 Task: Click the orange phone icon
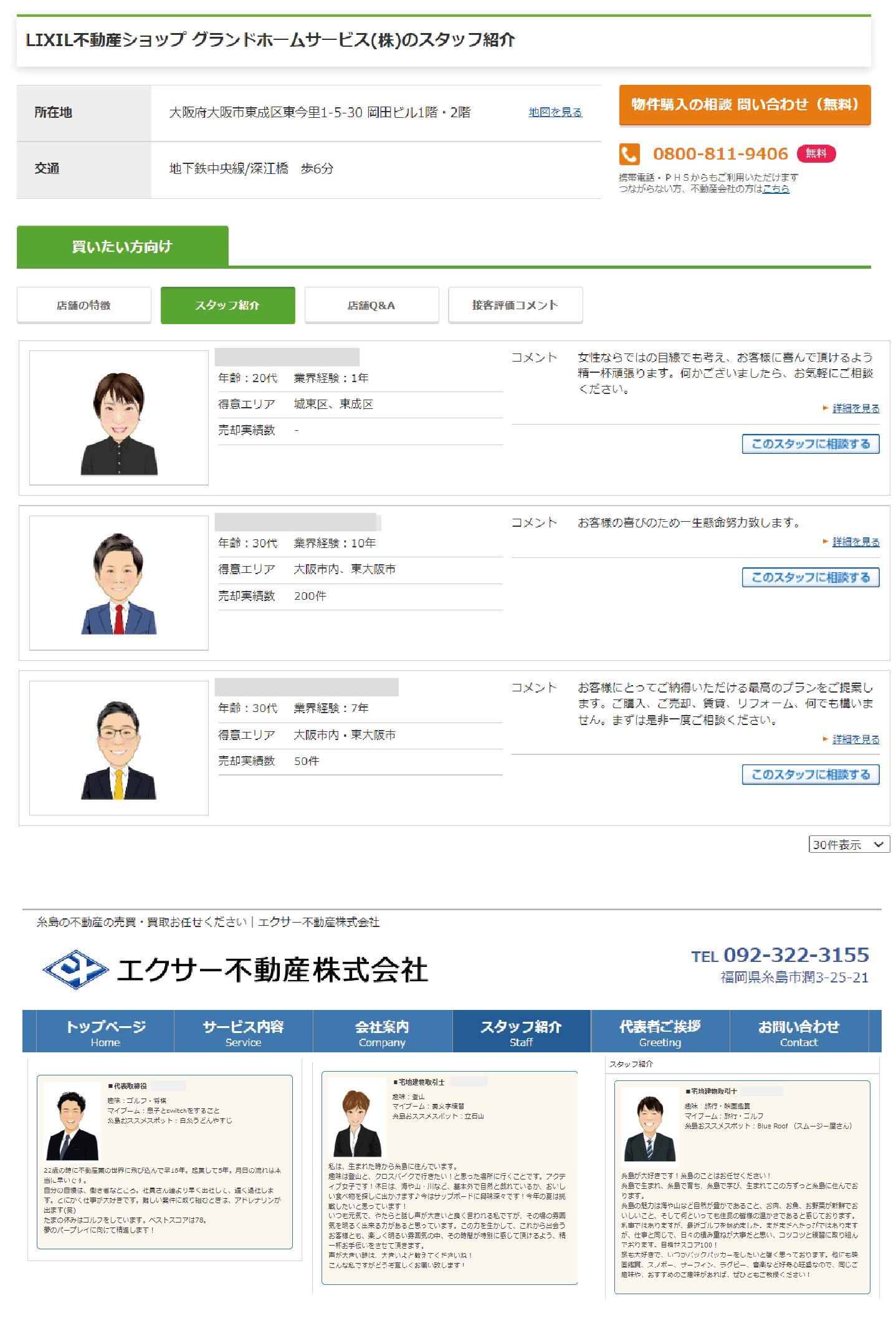pos(629,154)
